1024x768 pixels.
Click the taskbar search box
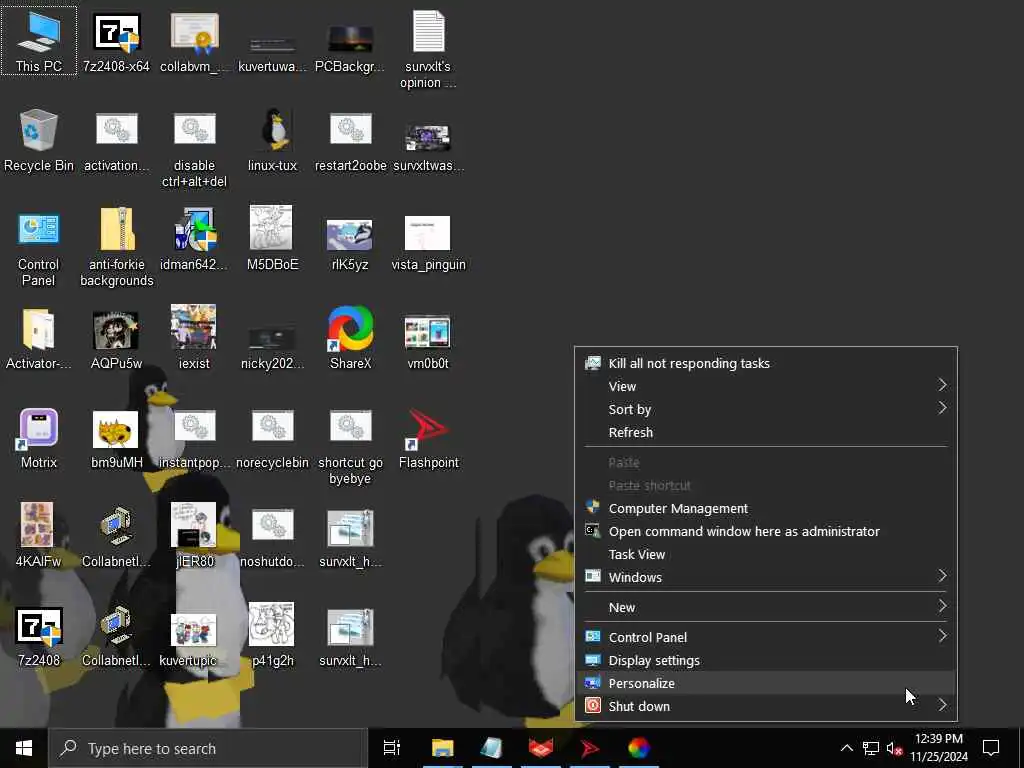208,748
